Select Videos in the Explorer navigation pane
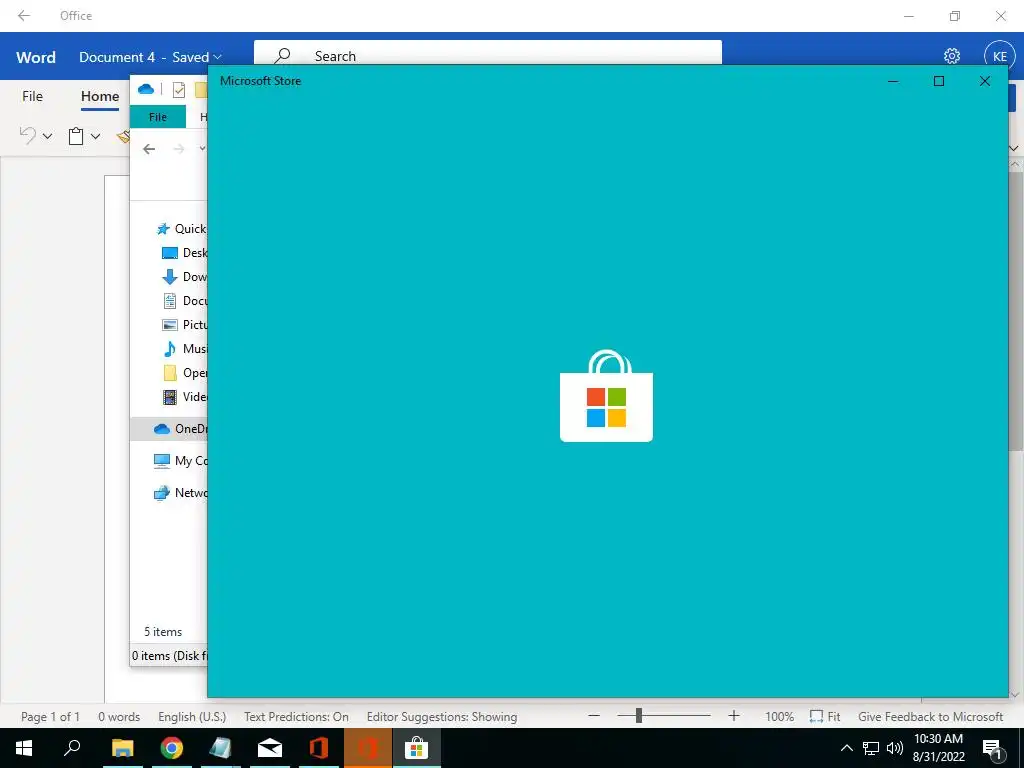Viewport: 1024px width, 768px height. tap(184, 396)
